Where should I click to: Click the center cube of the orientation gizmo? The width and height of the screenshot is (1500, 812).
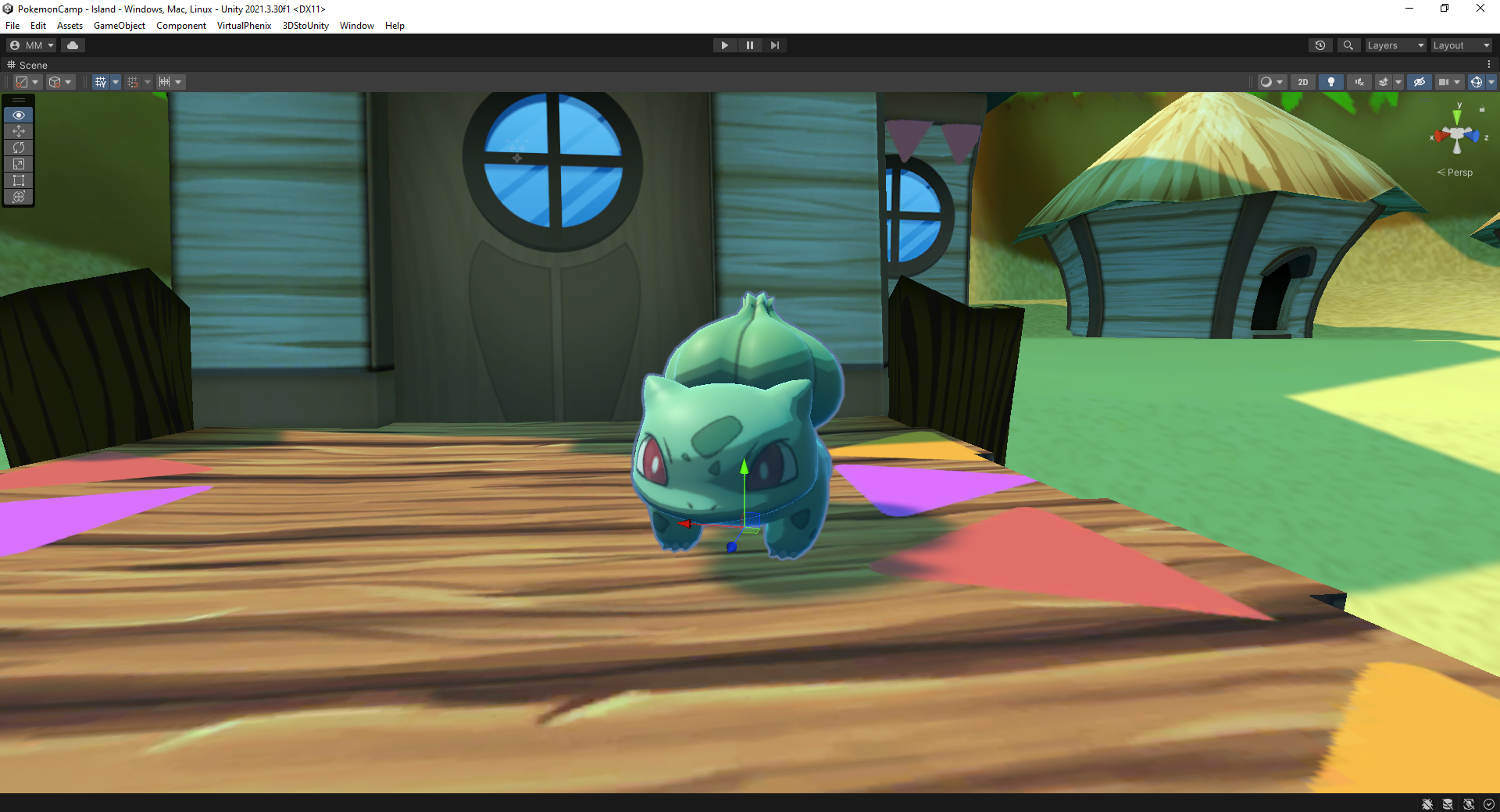click(1457, 134)
